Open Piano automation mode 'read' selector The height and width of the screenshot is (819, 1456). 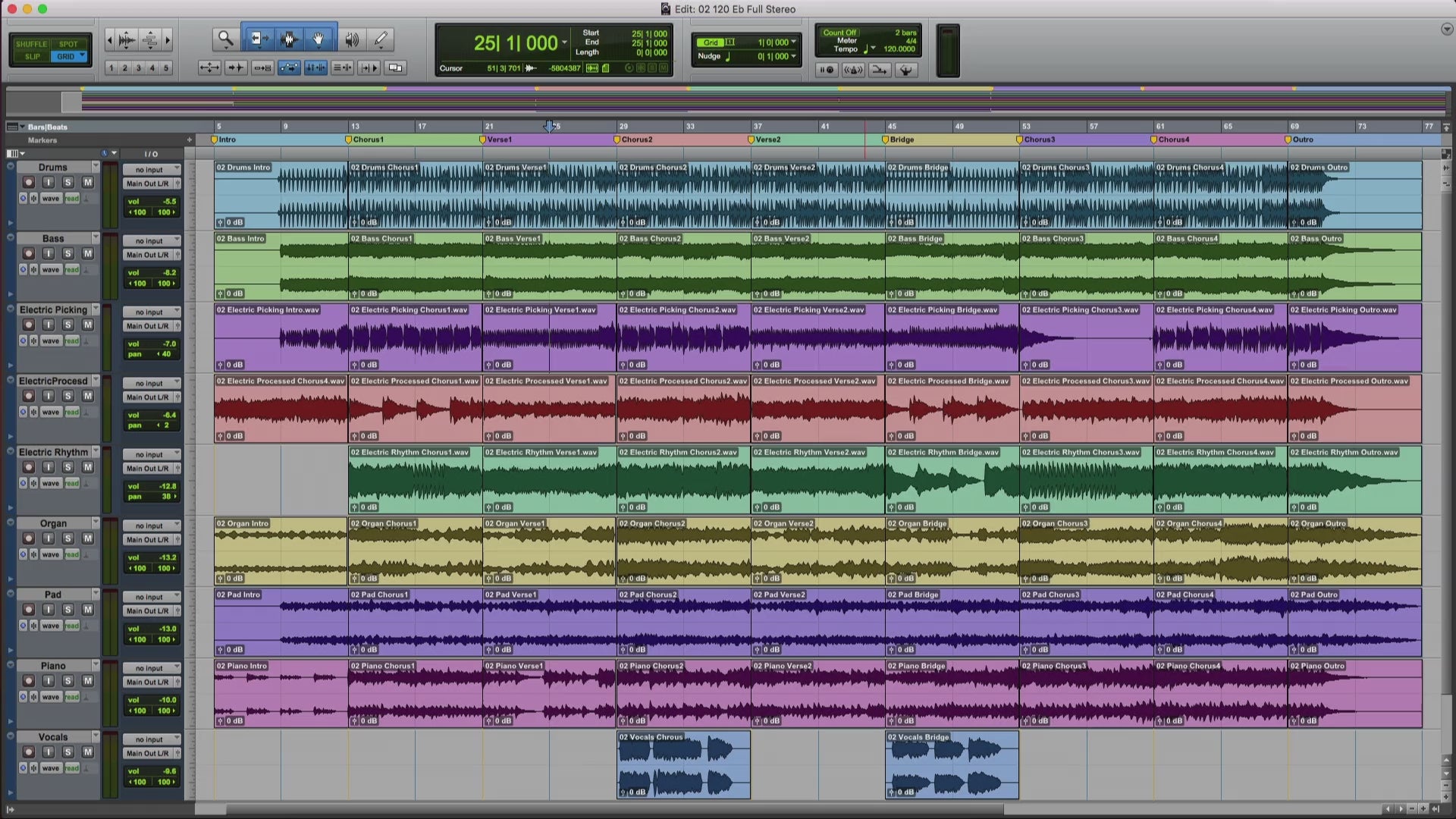click(72, 697)
